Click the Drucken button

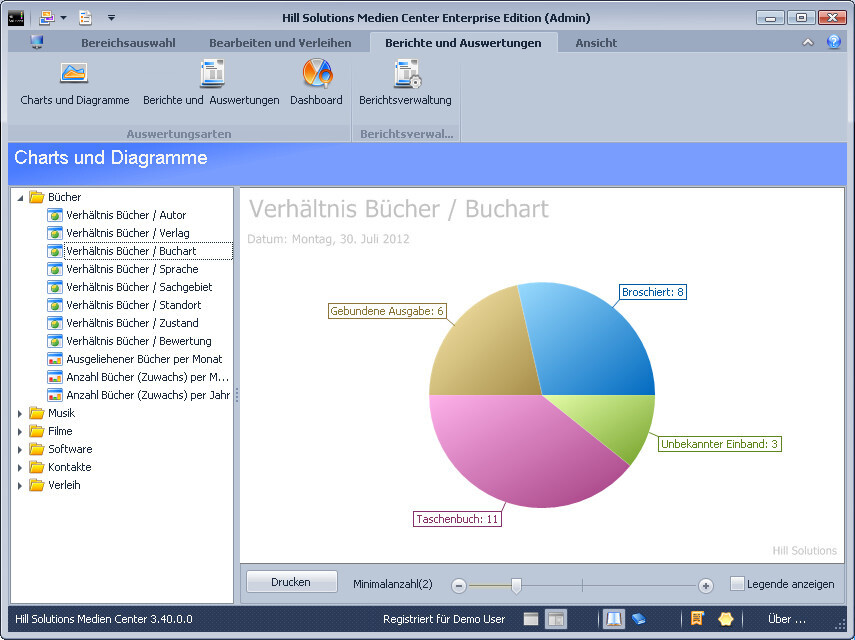291,582
